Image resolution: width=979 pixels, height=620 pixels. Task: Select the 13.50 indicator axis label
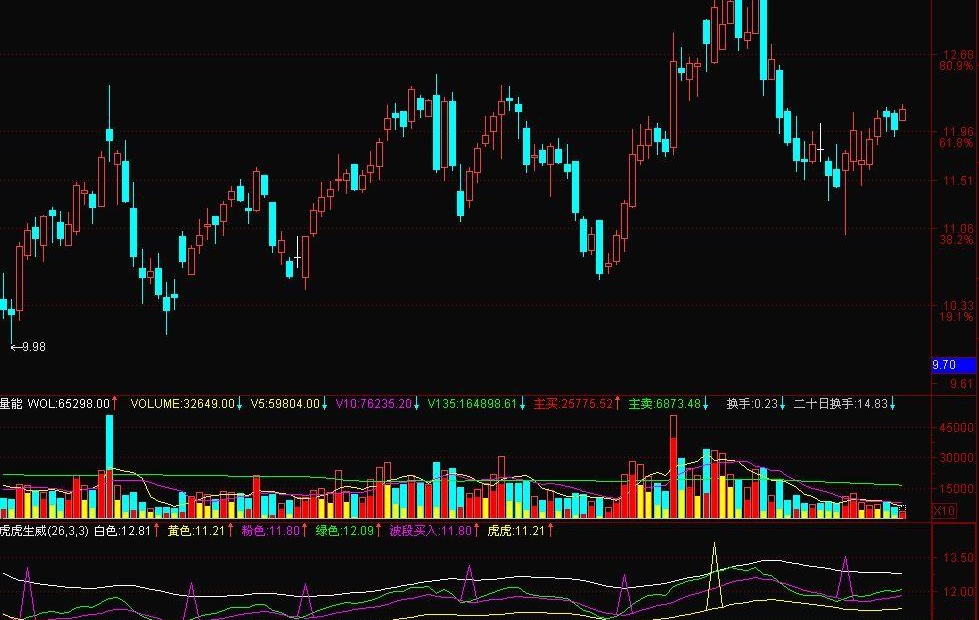958,558
